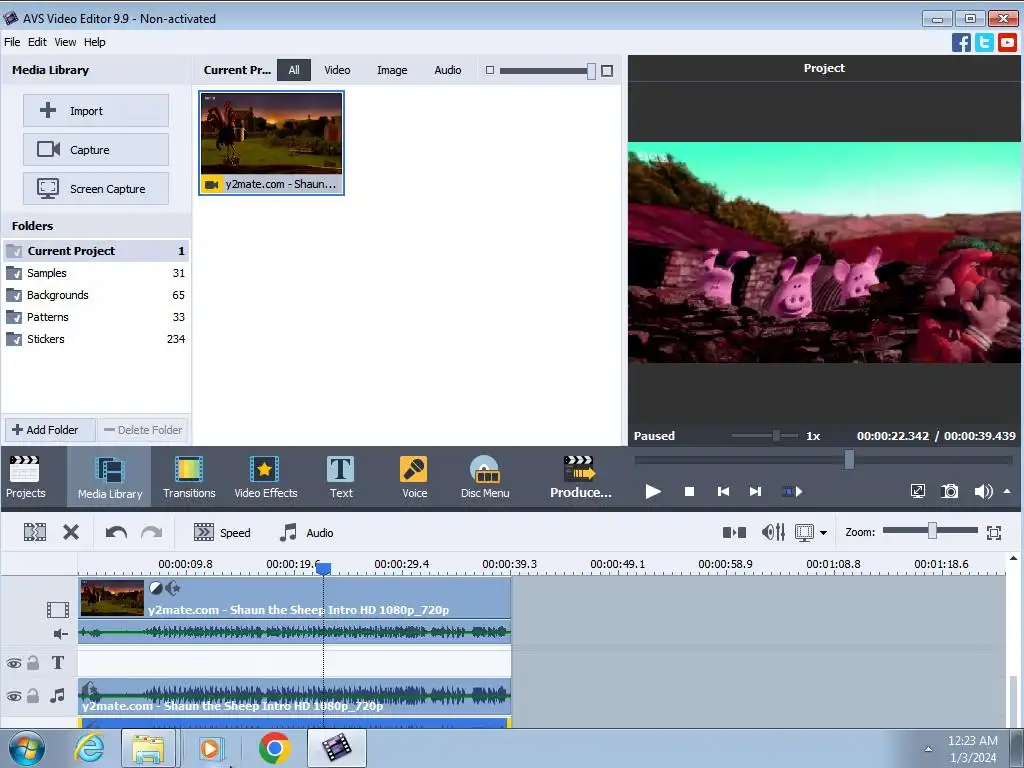Open the Disc Menu section
Viewport: 1024px width, 768px height.
[x=485, y=477]
